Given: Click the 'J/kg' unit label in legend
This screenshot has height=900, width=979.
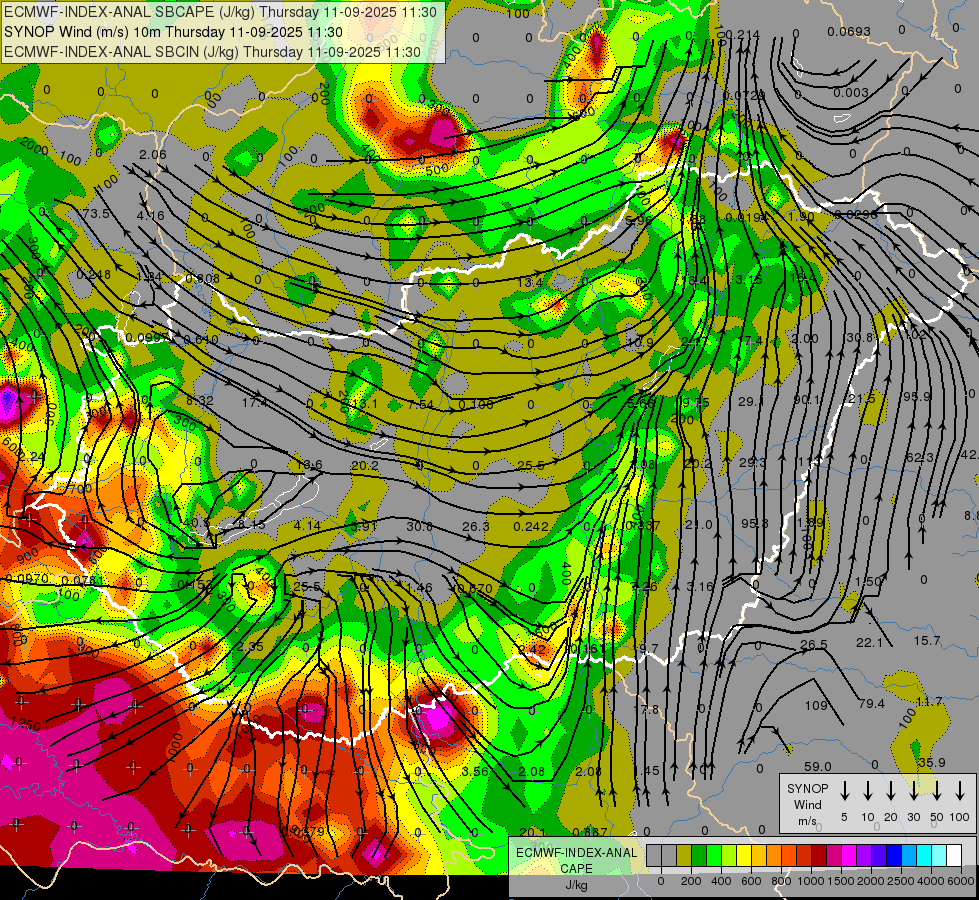Looking at the screenshot, I should (x=576, y=885).
